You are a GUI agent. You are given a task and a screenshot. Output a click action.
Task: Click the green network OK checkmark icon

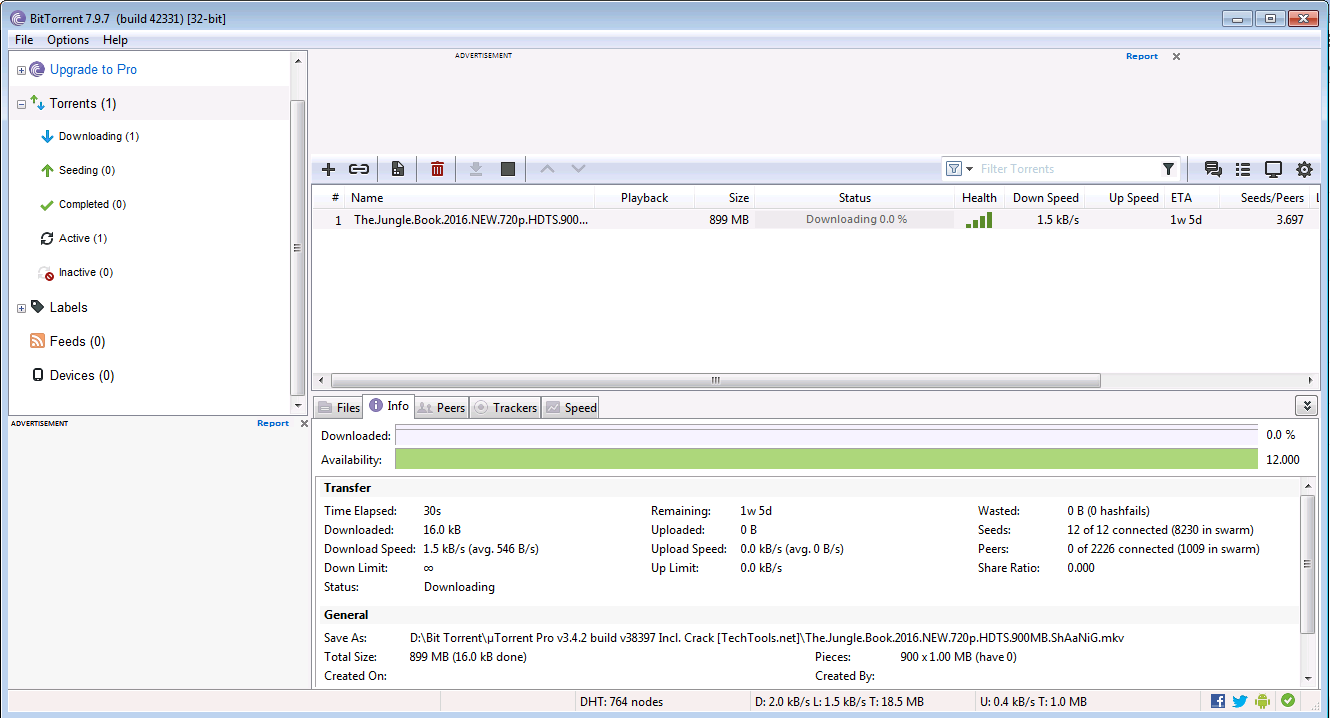(1287, 701)
